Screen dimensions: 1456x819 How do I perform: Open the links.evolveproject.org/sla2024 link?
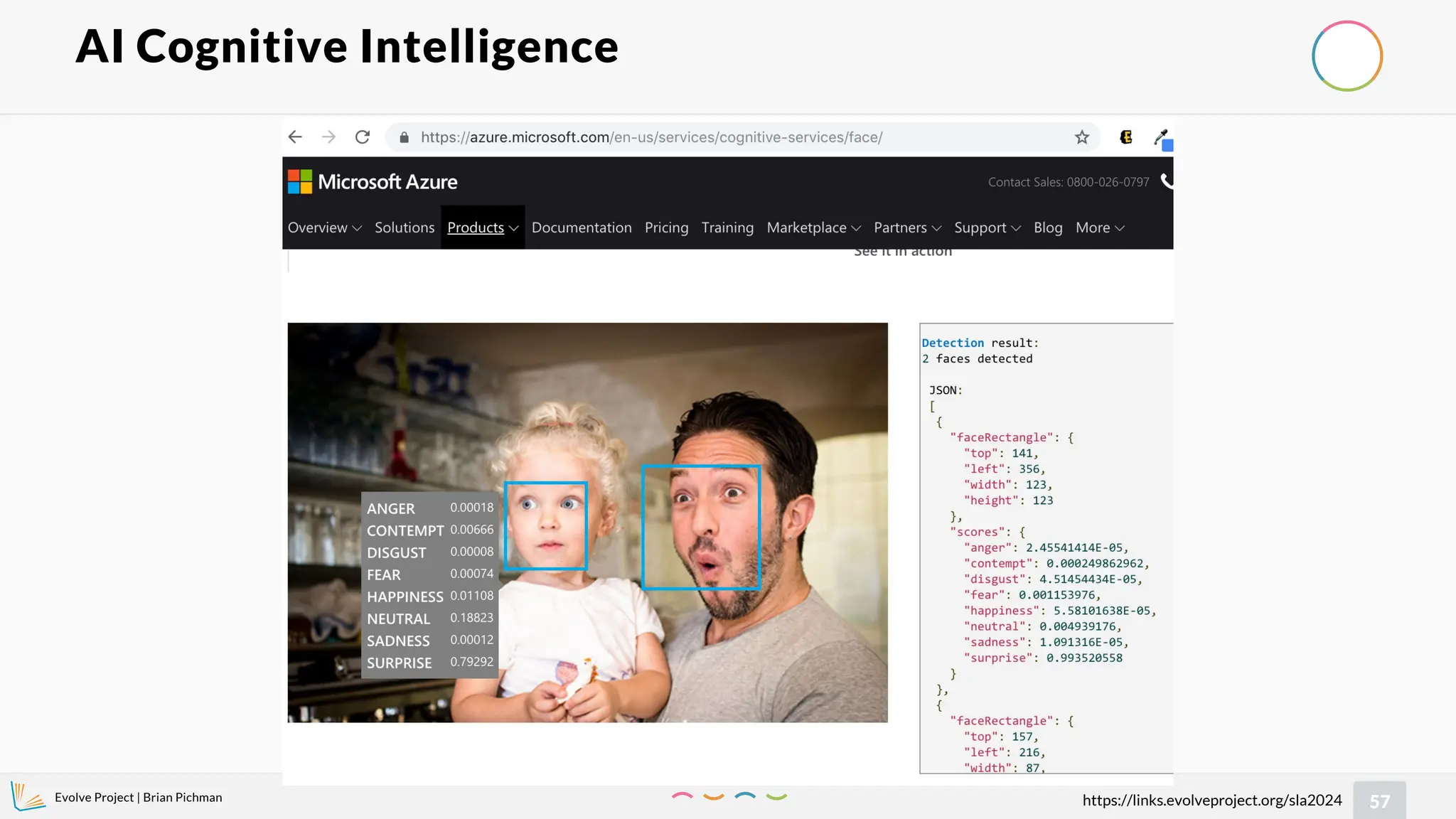point(1212,801)
